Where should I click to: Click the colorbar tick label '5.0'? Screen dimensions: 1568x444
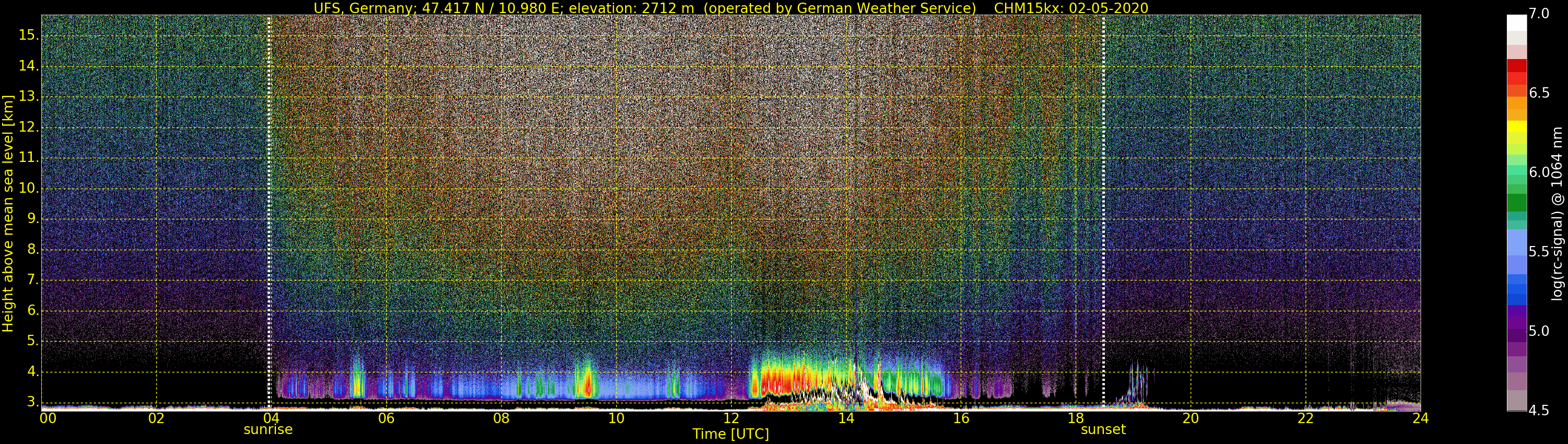(1539, 331)
